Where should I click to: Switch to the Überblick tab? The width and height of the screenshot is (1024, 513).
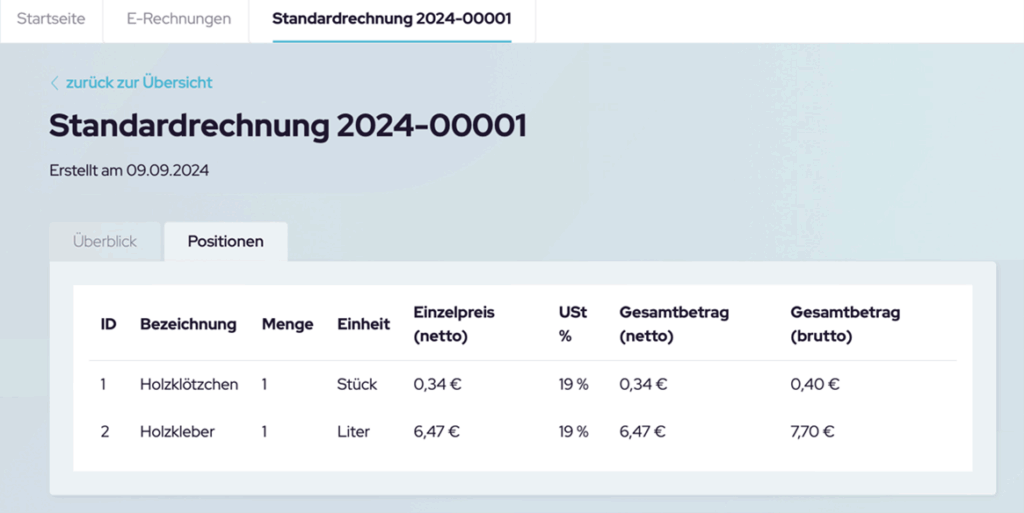coord(105,241)
